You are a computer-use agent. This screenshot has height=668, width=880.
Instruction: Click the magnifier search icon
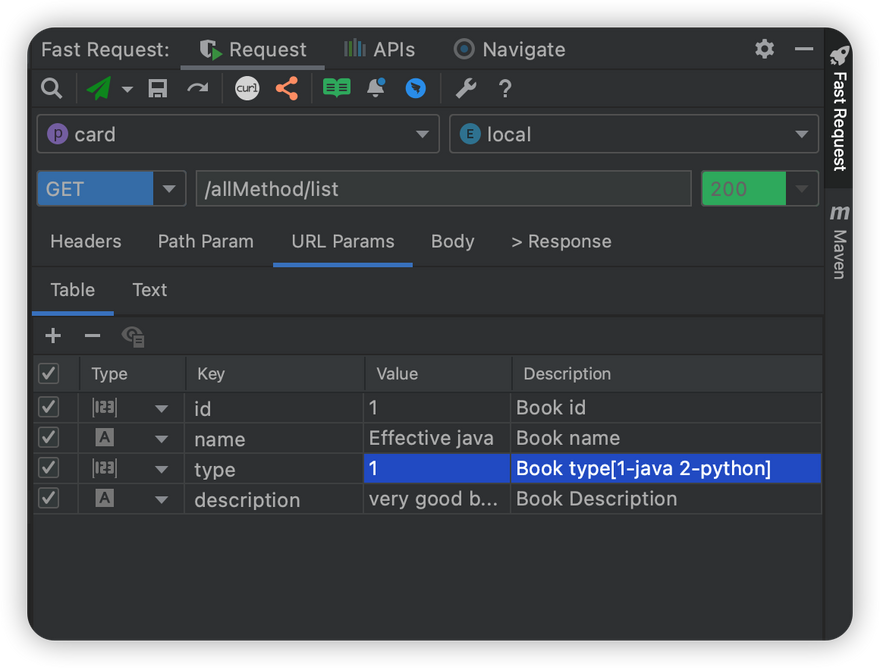pyautogui.click(x=52, y=89)
